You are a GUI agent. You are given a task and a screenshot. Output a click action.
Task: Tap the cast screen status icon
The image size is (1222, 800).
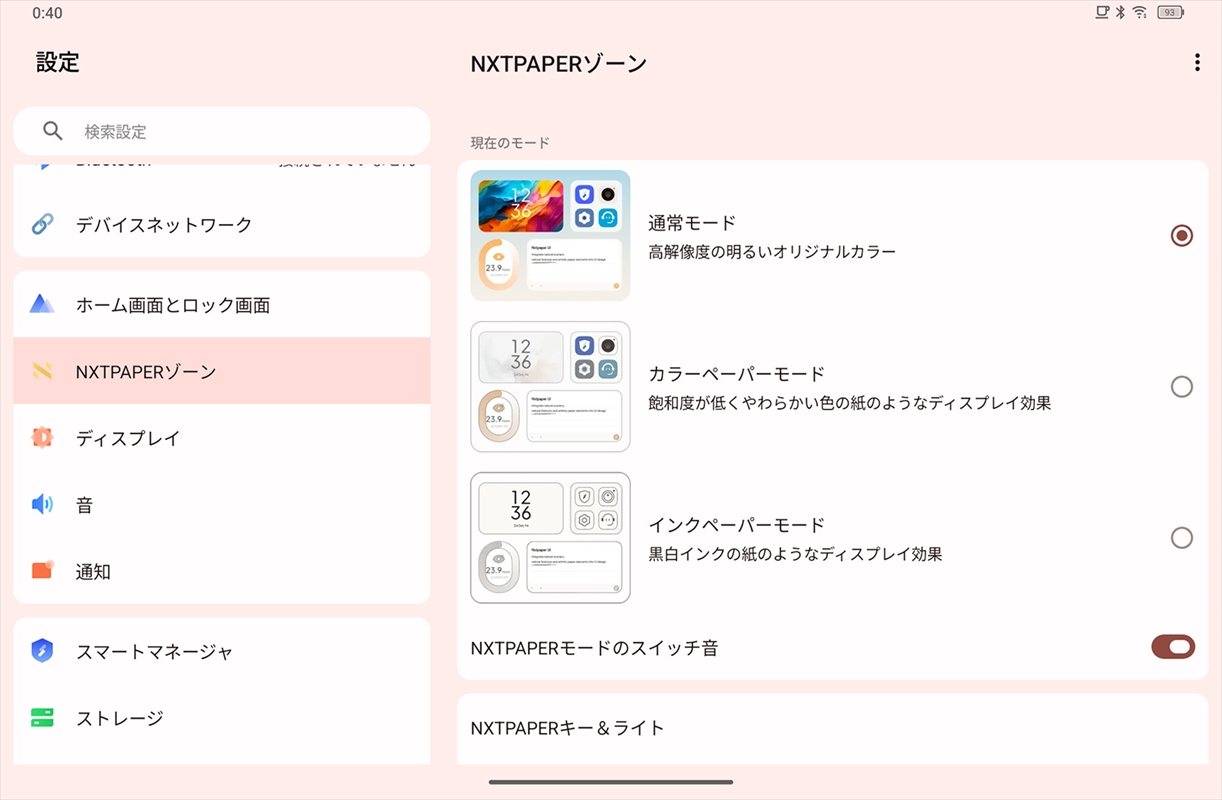[x=1102, y=13]
